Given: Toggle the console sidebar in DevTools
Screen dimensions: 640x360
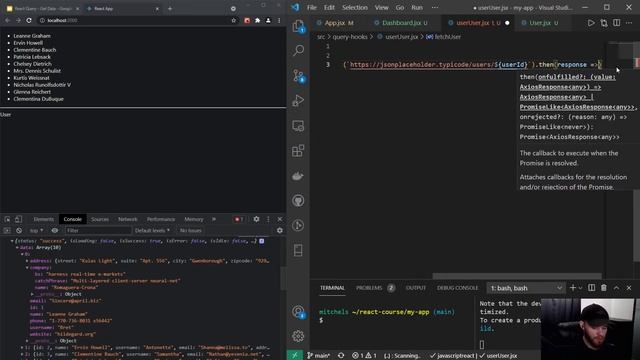Looking at the screenshot, I should coord(7,231).
